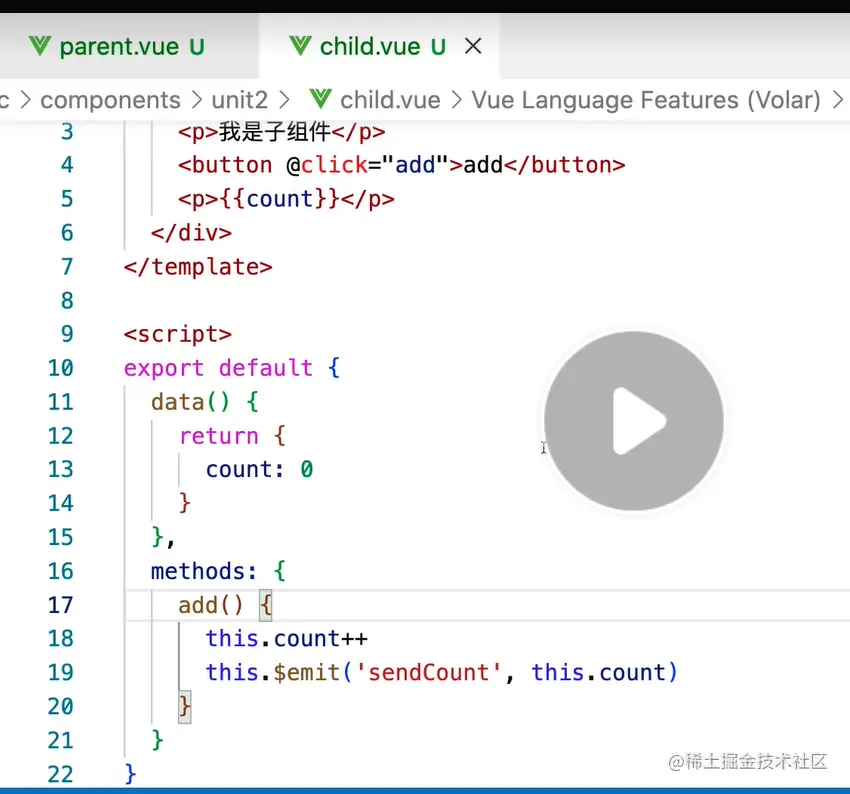Click the '</button>' closing tag on line 4

point(564,165)
